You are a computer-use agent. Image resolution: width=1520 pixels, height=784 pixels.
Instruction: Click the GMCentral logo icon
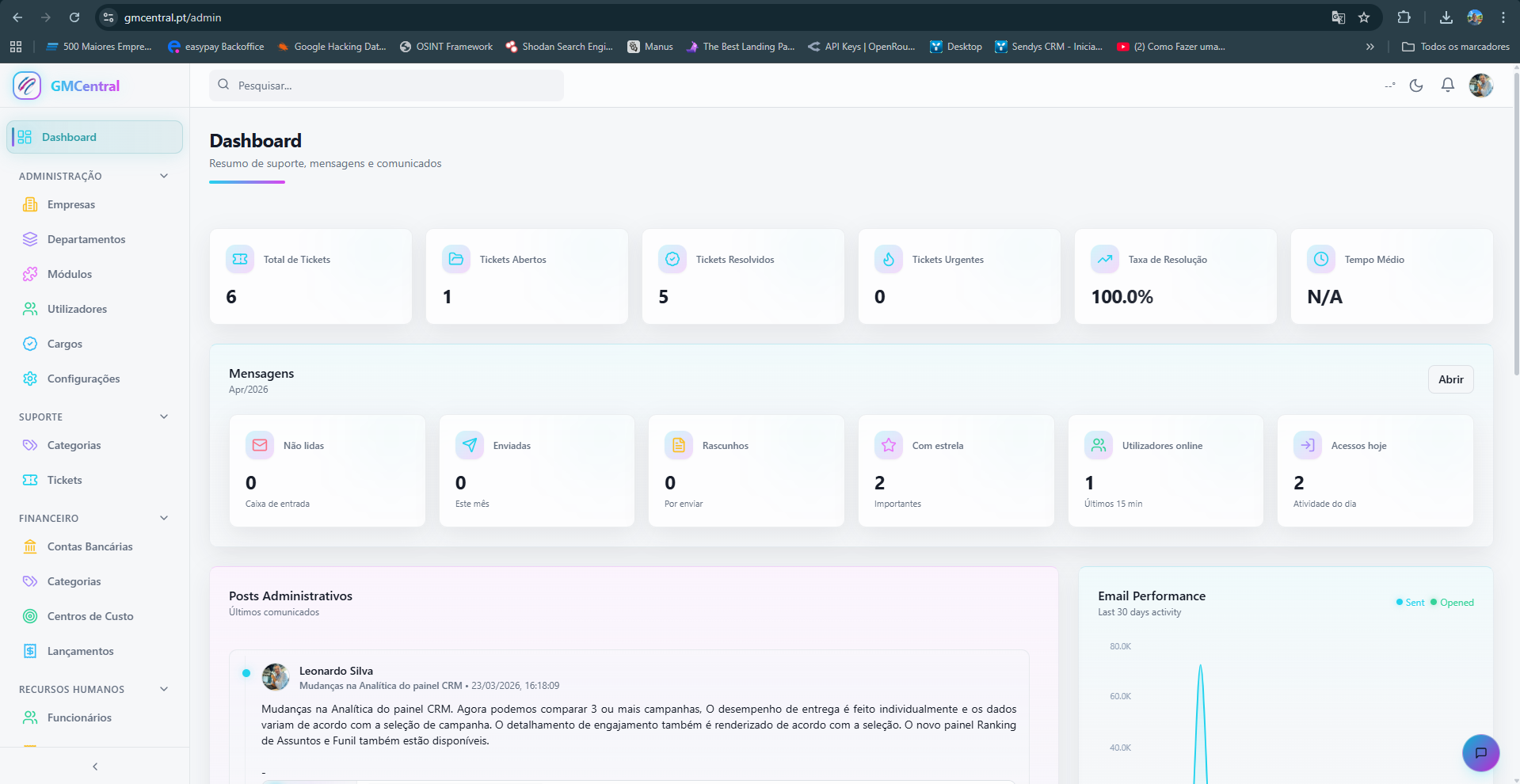27,86
